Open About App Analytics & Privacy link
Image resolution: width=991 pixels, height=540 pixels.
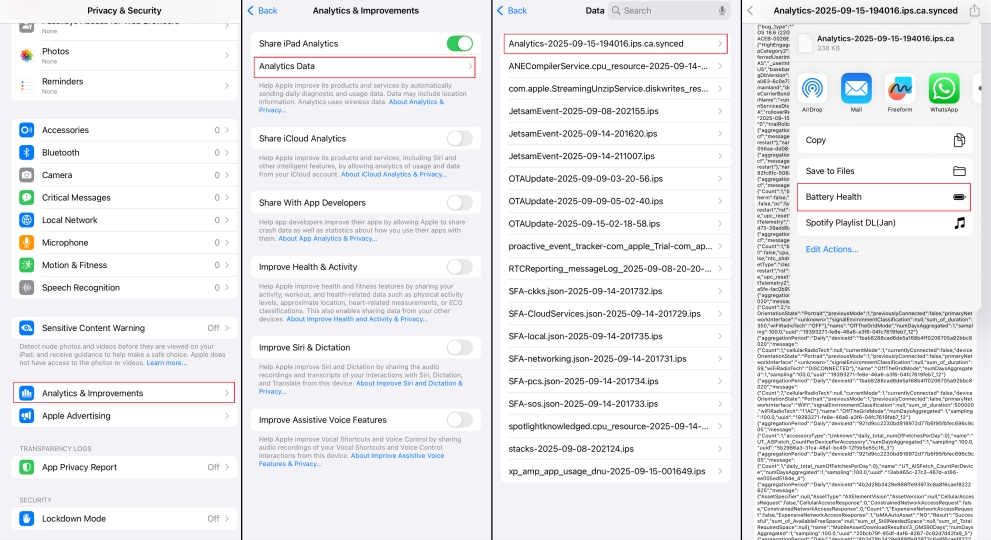(327, 238)
